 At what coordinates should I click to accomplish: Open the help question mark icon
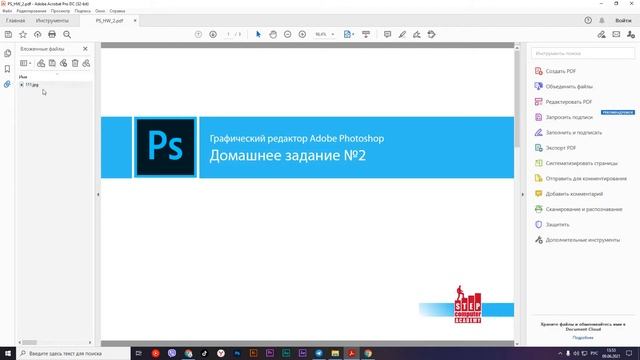click(588, 20)
